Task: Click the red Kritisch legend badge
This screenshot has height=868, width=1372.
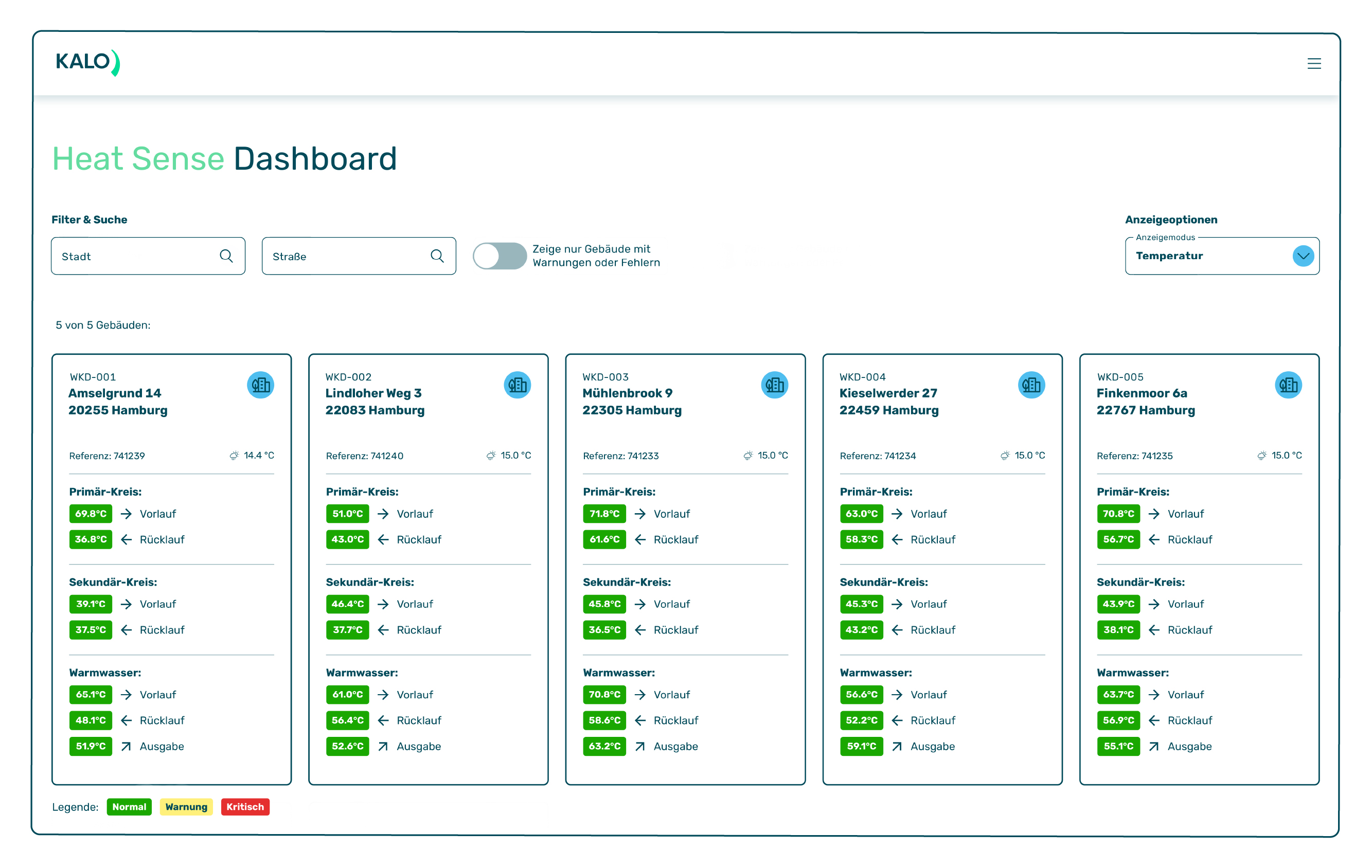Action: click(245, 806)
